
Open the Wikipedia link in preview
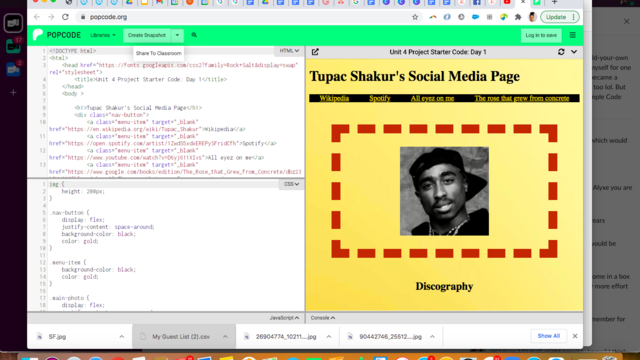coord(334,98)
